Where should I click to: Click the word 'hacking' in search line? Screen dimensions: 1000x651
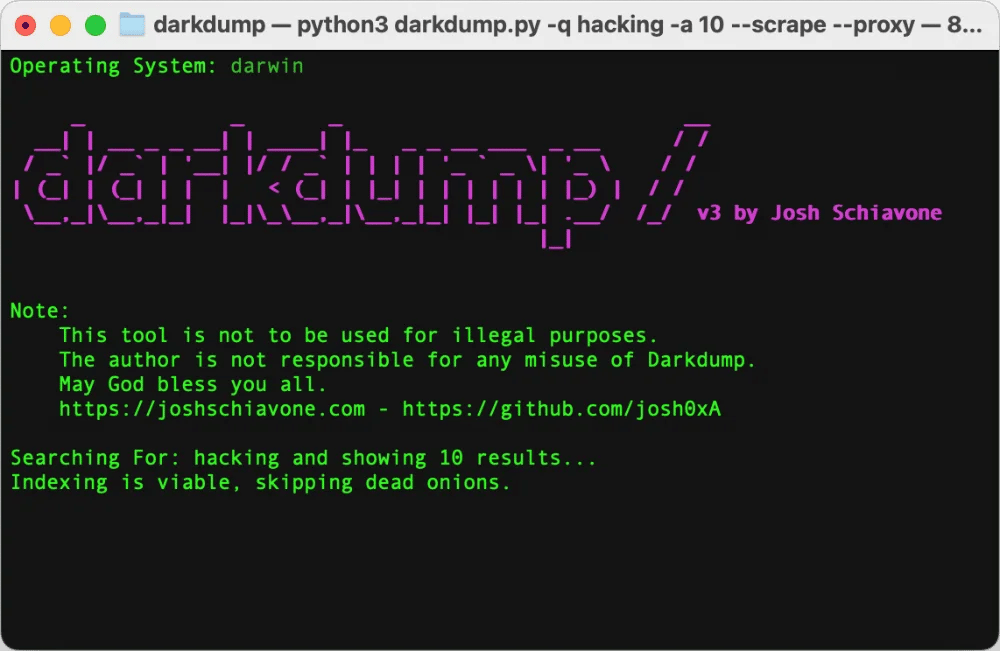click(x=237, y=458)
